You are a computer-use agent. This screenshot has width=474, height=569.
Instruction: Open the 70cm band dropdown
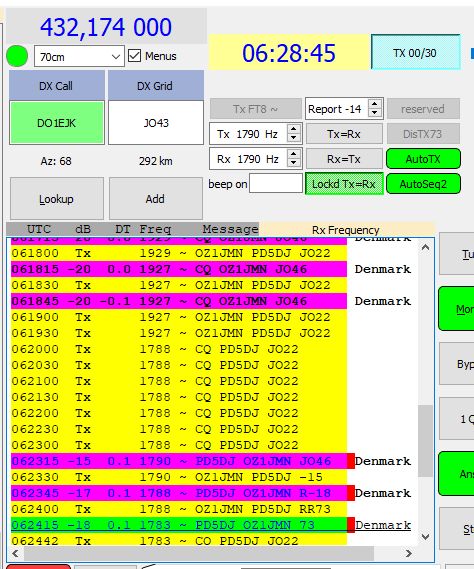[x=79, y=56]
